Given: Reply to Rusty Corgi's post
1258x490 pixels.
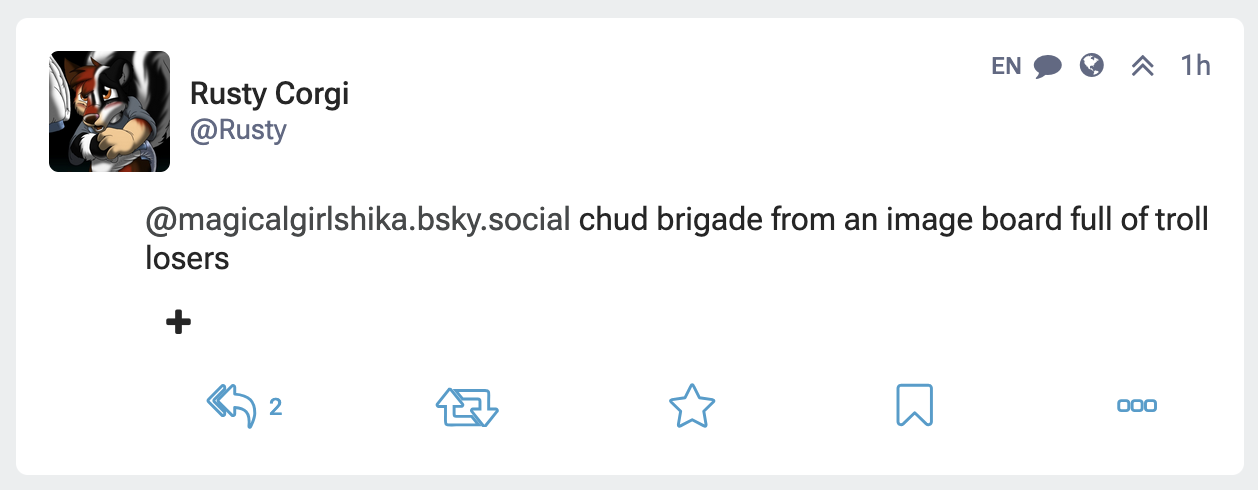Looking at the screenshot, I should click(x=231, y=406).
